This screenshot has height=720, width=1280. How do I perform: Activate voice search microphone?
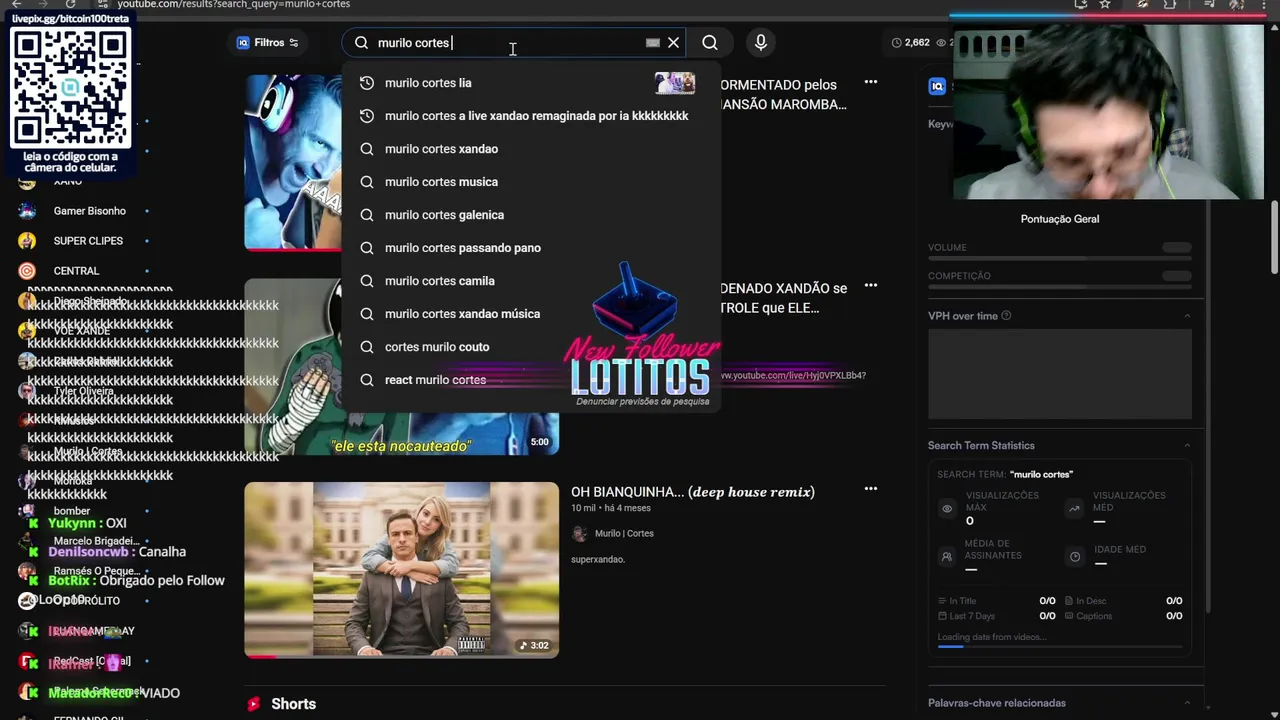[761, 42]
